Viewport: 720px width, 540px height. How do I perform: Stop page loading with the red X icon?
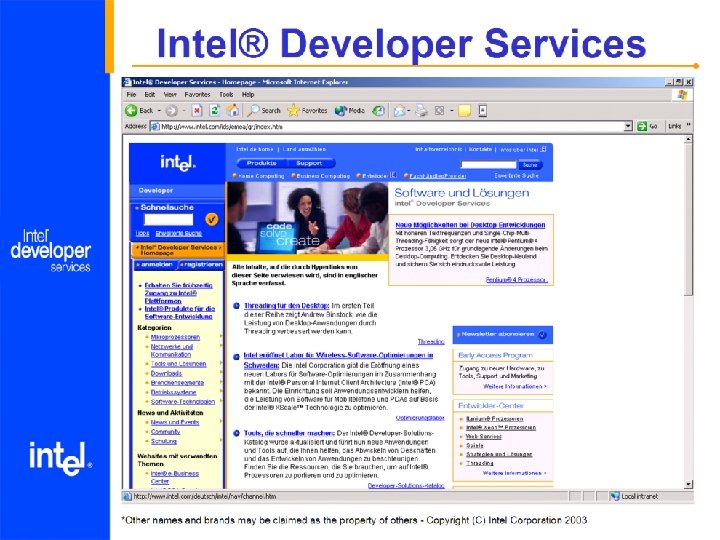click(197, 110)
